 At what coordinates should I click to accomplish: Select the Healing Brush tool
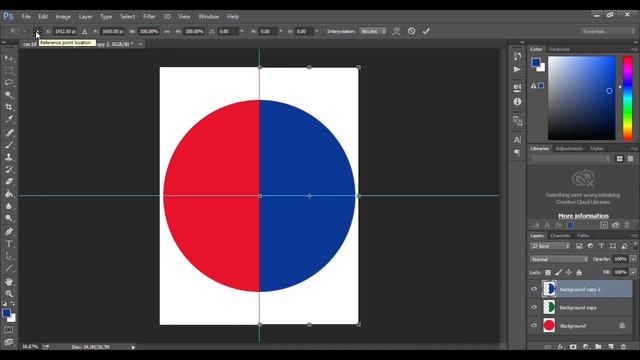[x=9, y=133]
